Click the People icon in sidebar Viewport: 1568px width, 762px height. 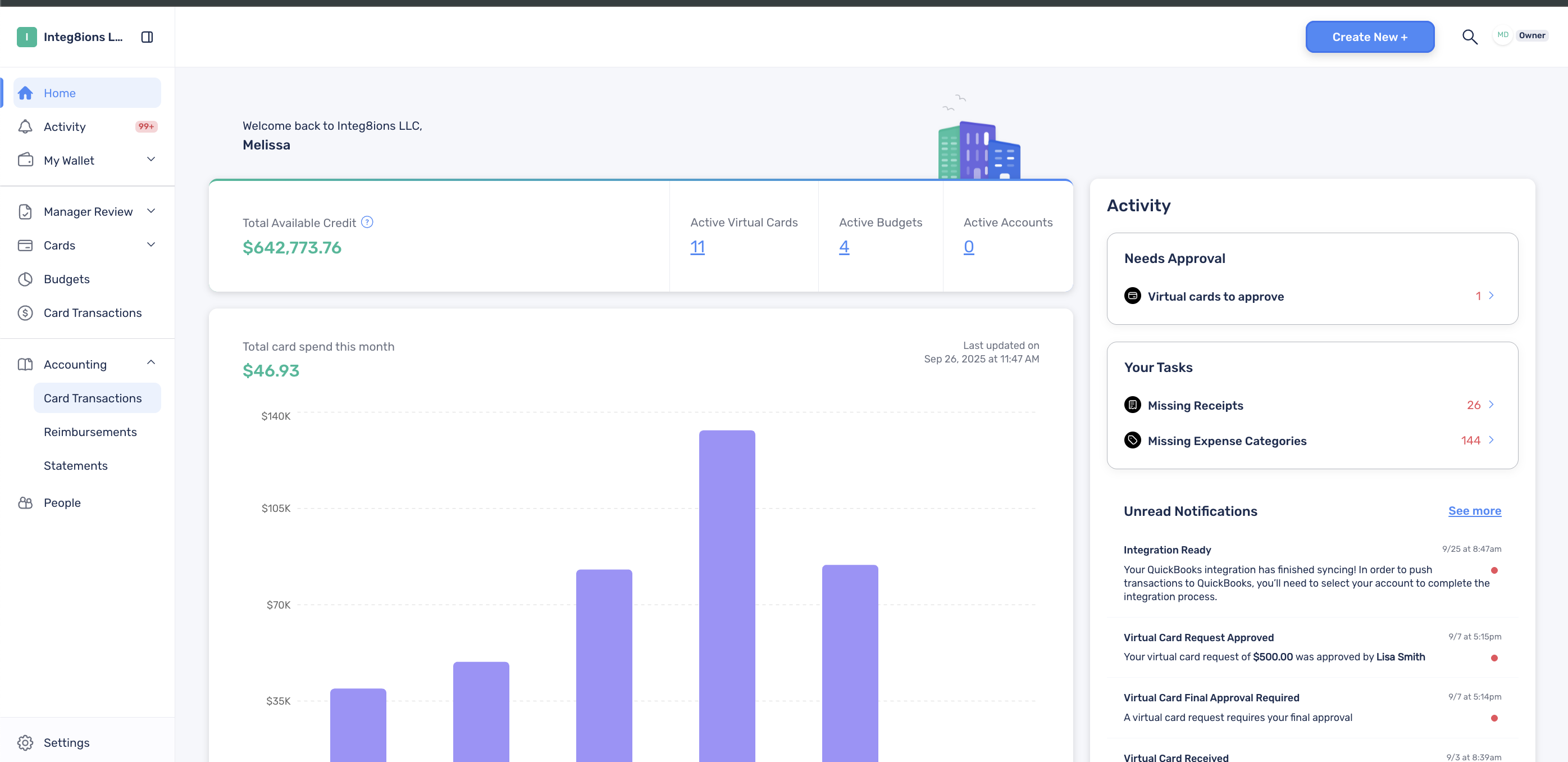[x=26, y=503]
